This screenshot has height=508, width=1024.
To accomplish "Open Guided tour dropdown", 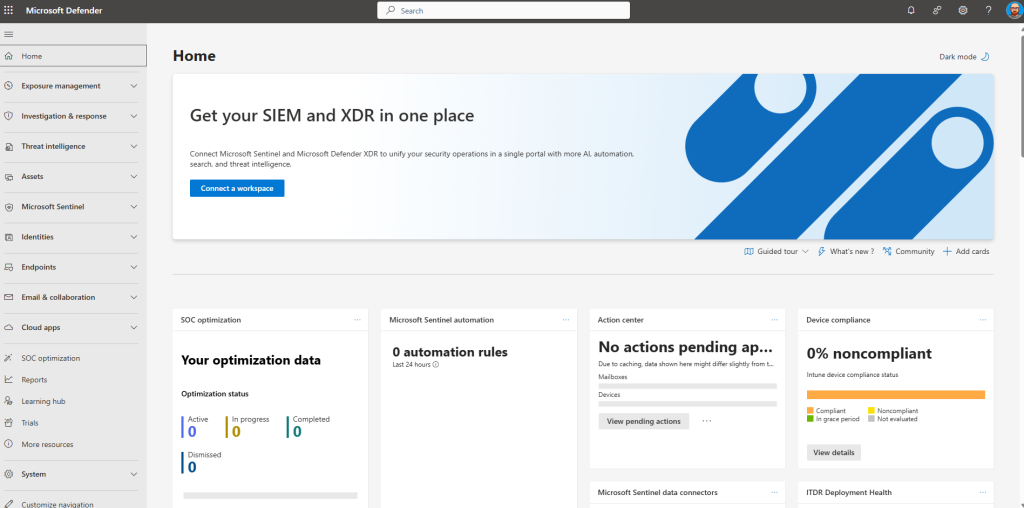I will (776, 251).
